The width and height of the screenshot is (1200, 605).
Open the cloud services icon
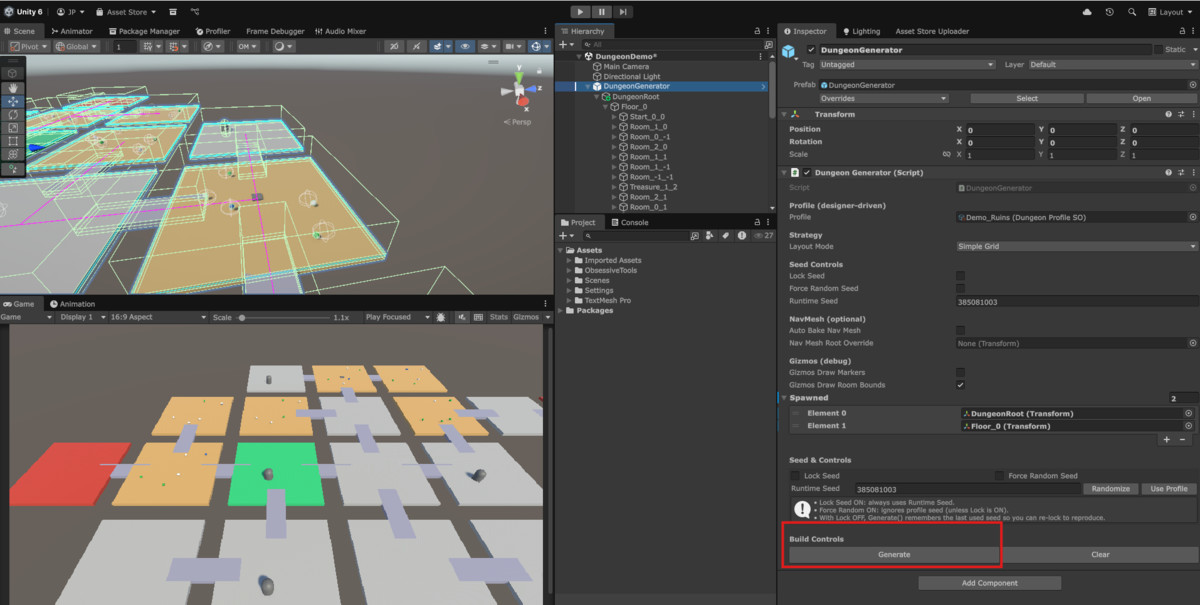tap(1087, 12)
